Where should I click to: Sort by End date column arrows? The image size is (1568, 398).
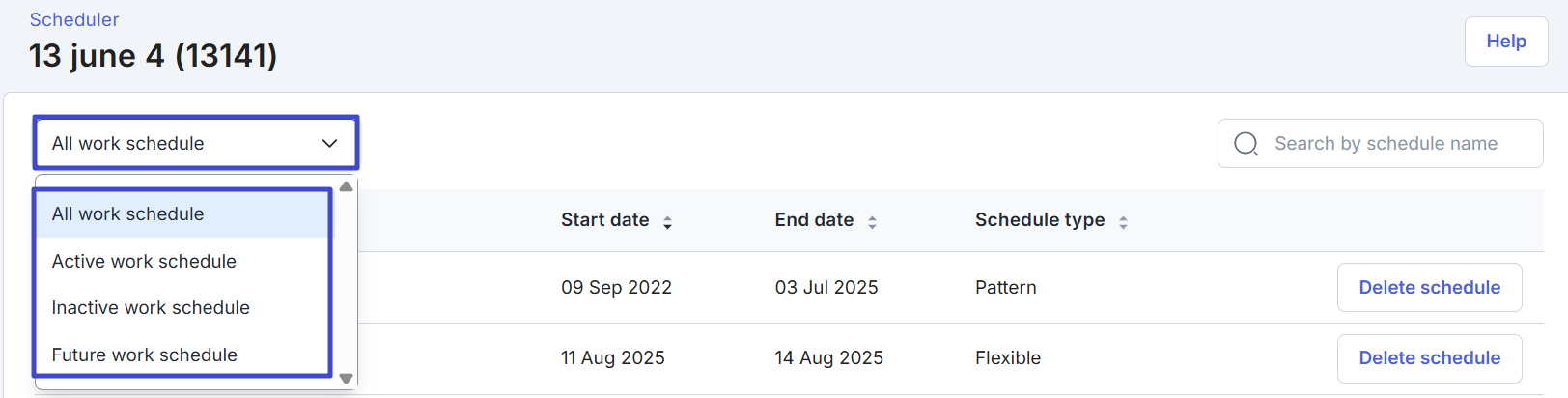pyautogui.click(x=872, y=222)
